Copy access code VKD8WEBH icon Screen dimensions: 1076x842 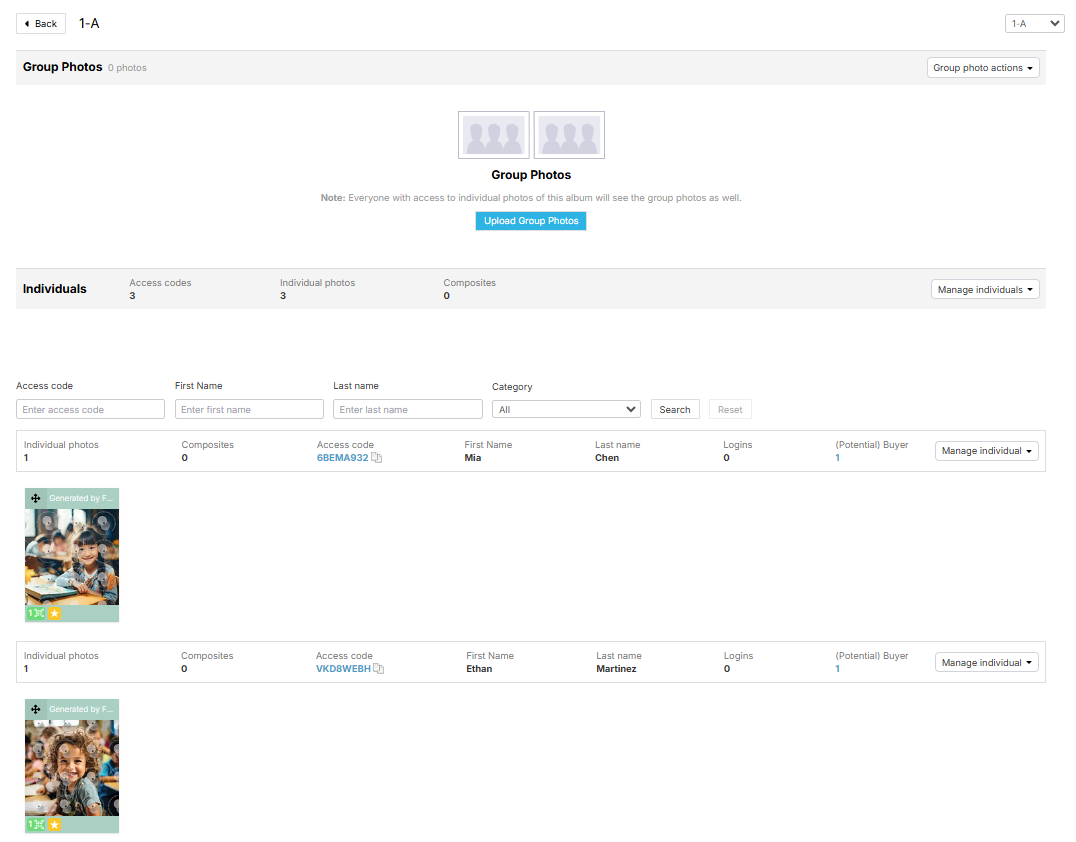click(x=379, y=668)
